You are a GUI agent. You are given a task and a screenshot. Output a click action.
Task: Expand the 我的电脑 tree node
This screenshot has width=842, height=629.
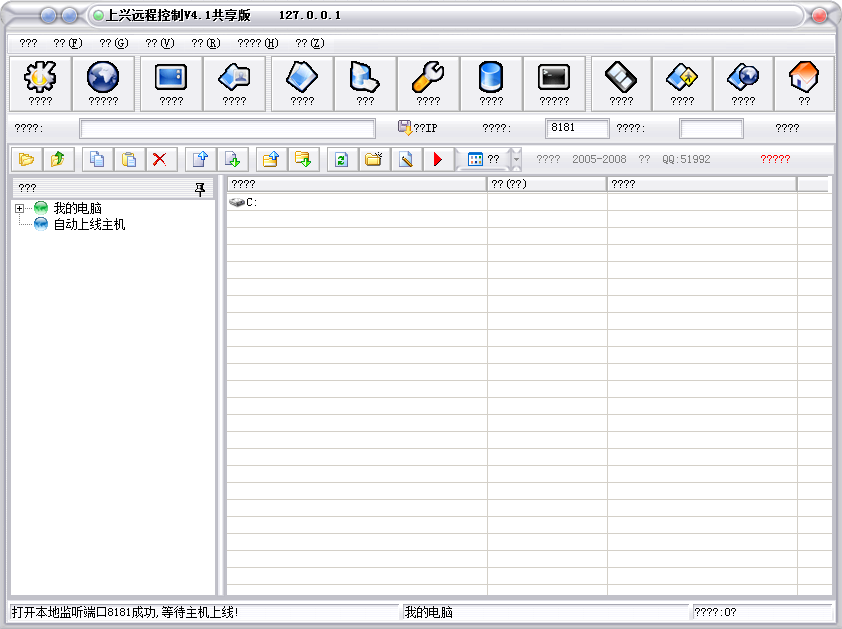pos(20,208)
